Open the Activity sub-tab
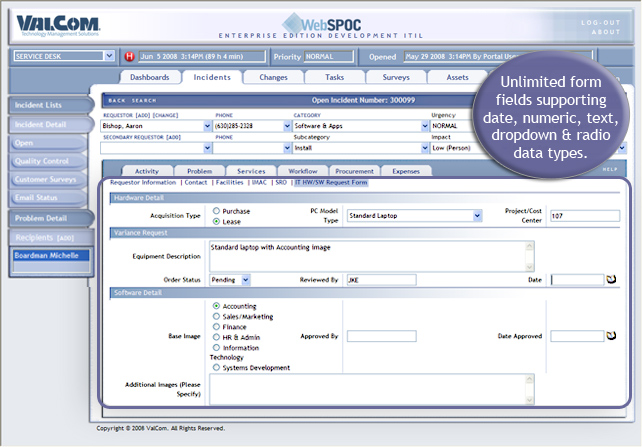Image resolution: width=642 pixels, height=447 pixels. coord(147,171)
